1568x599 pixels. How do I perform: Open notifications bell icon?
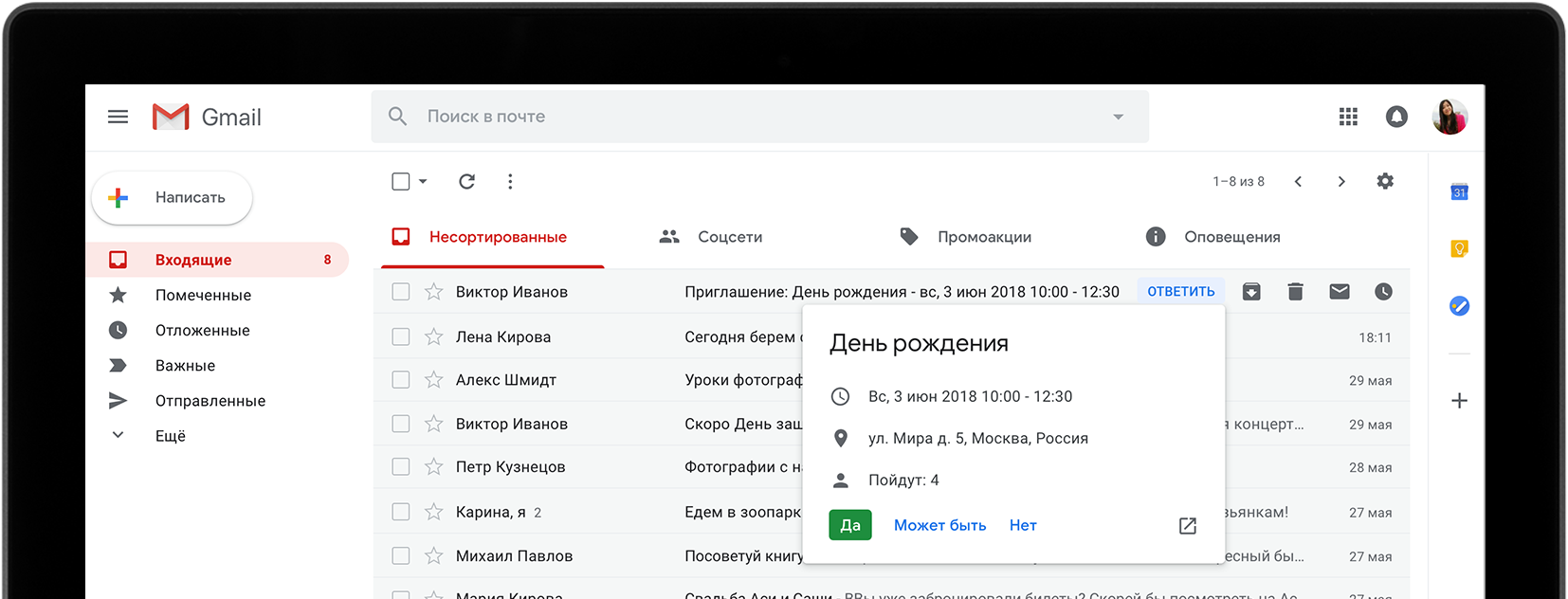click(1396, 117)
